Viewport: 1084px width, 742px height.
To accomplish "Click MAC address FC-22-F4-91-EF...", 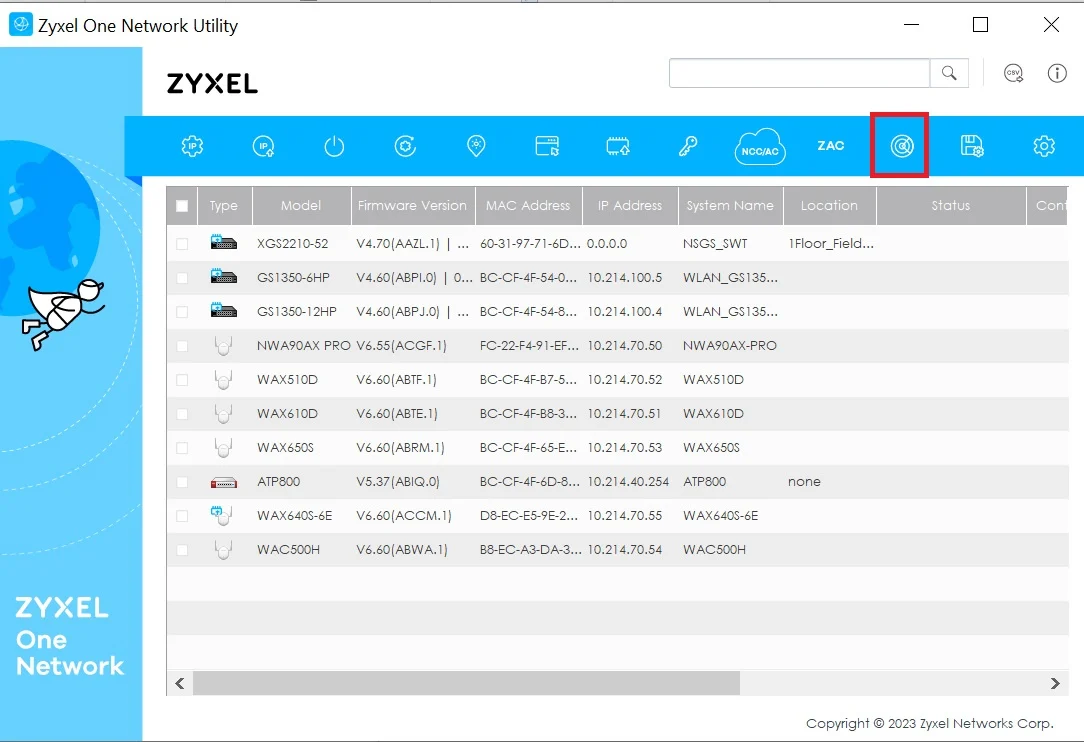I will point(529,345).
